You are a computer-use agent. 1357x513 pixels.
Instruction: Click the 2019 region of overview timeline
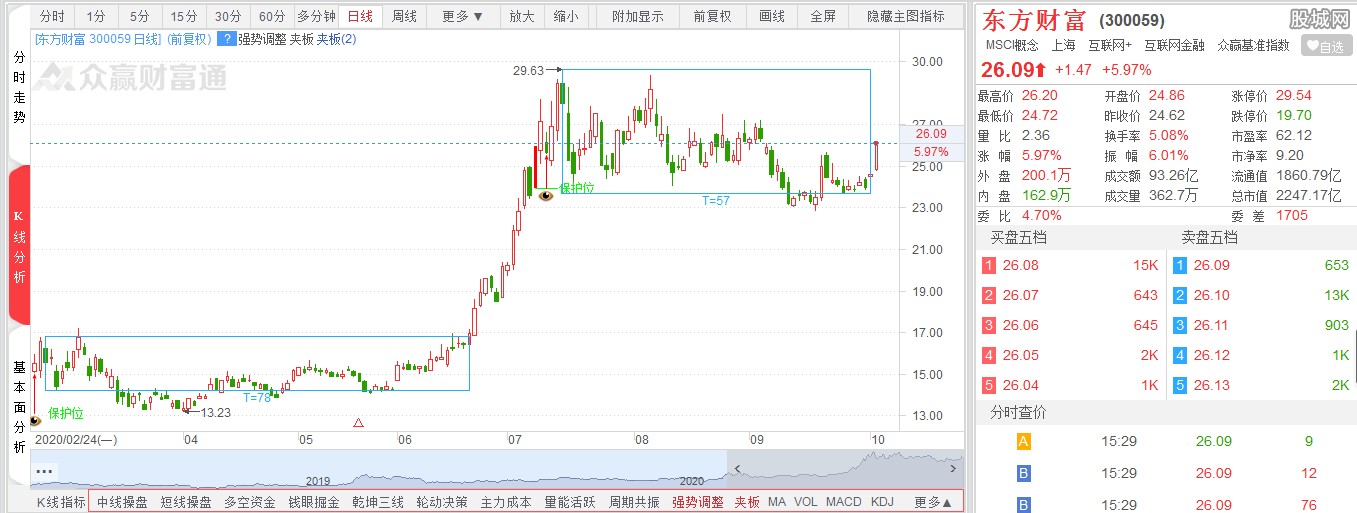tap(318, 480)
